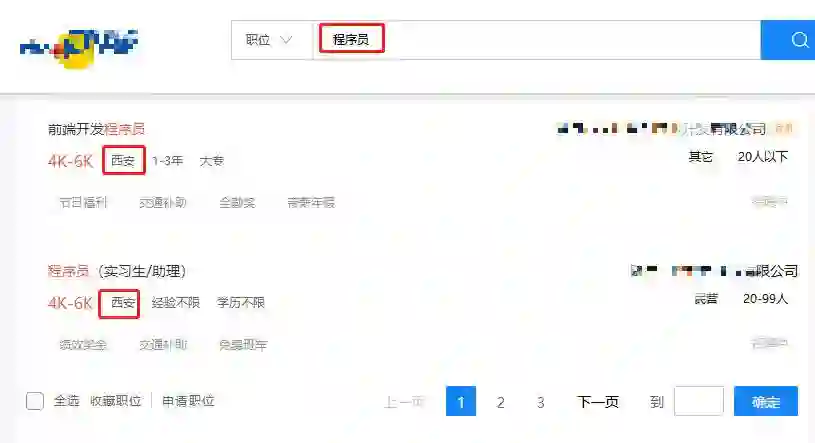Screen dimensions: 815x443
Task: Go to results page 2
Action: tap(501, 401)
